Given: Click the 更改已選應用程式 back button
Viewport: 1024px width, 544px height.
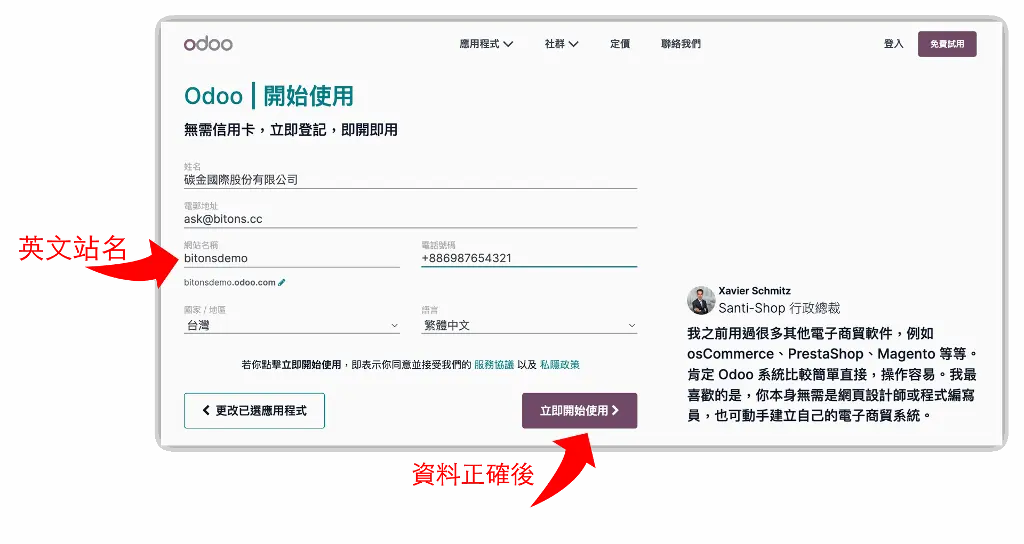Looking at the screenshot, I should [254, 411].
